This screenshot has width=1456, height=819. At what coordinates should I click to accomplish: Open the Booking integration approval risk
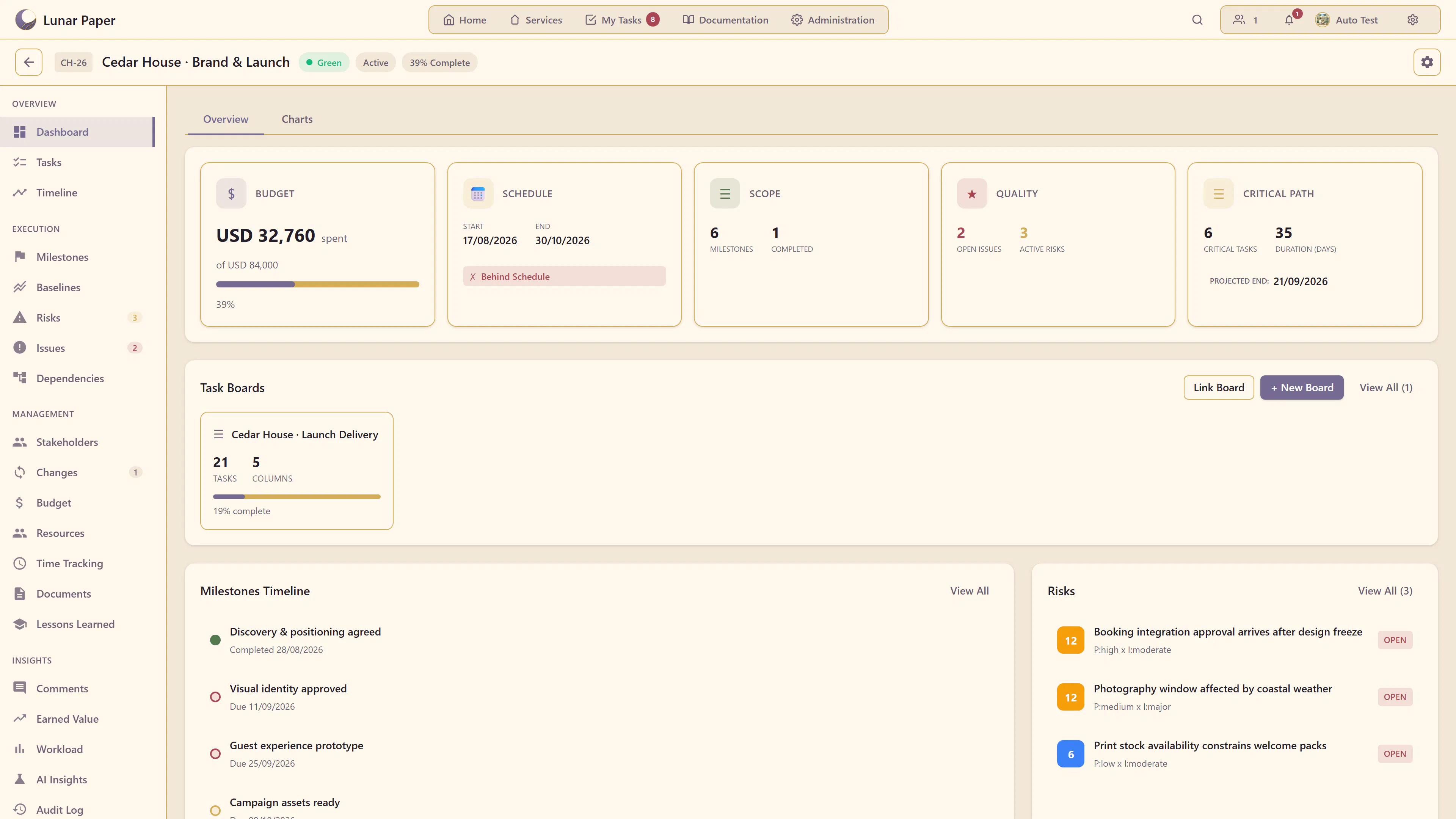[1235, 640]
